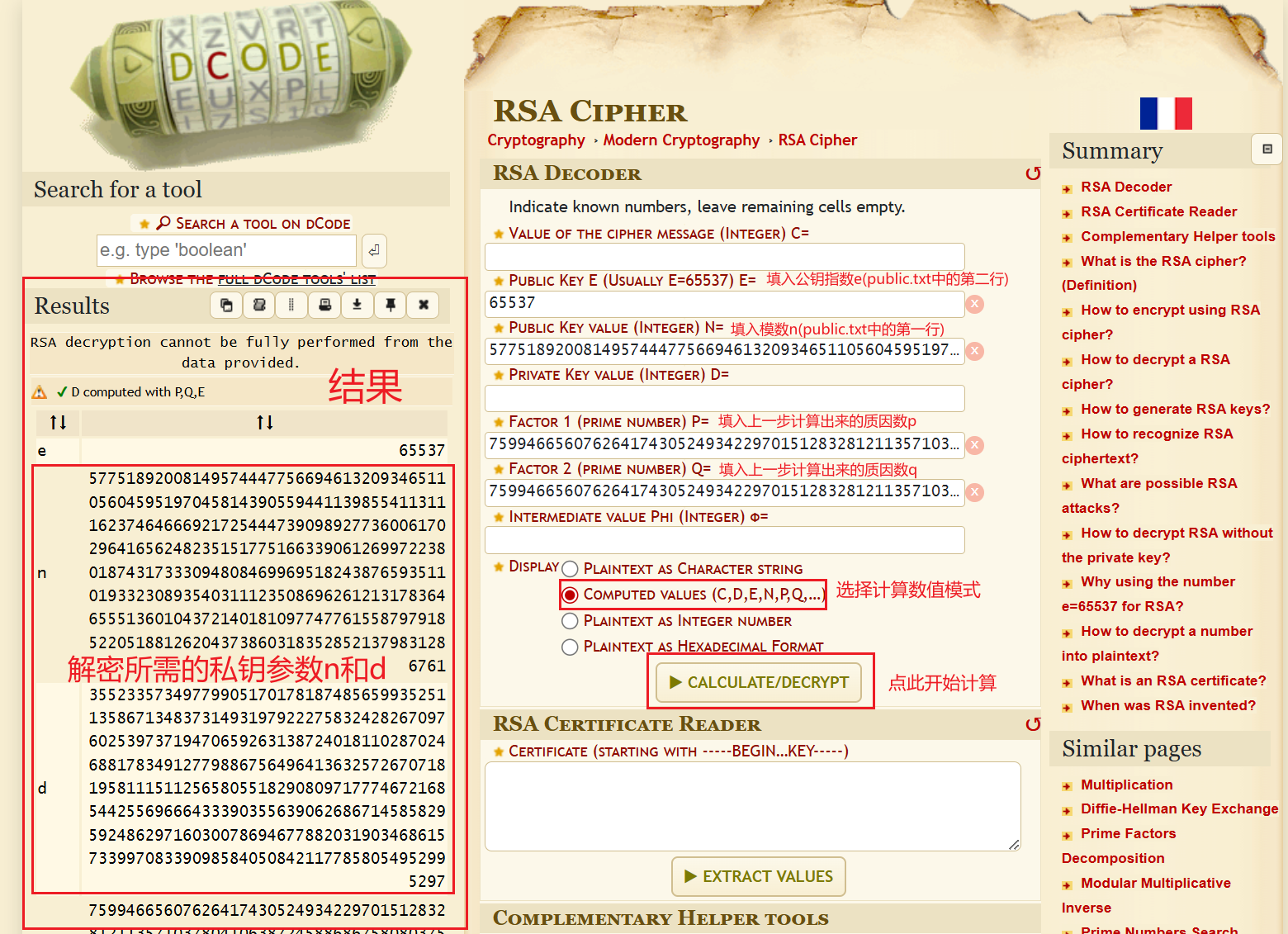Image resolution: width=1288 pixels, height=934 pixels.
Task: Open the Modern Cryptography breadcrumb
Action: (681, 140)
